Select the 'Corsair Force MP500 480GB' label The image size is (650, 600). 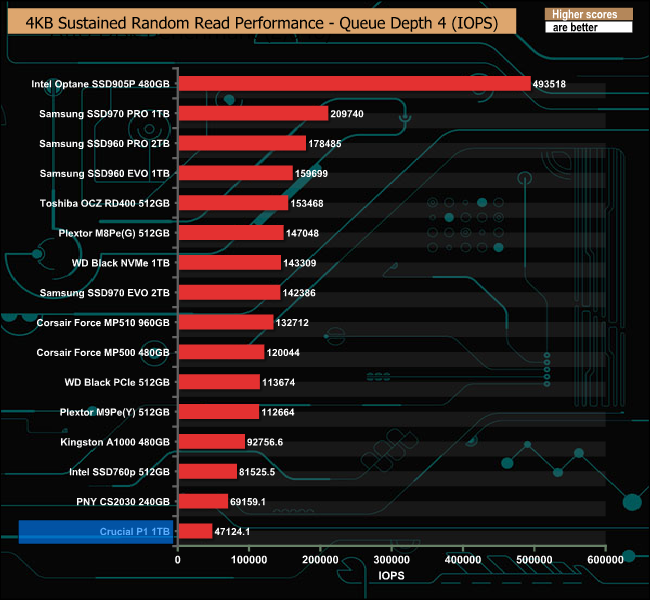point(103,352)
